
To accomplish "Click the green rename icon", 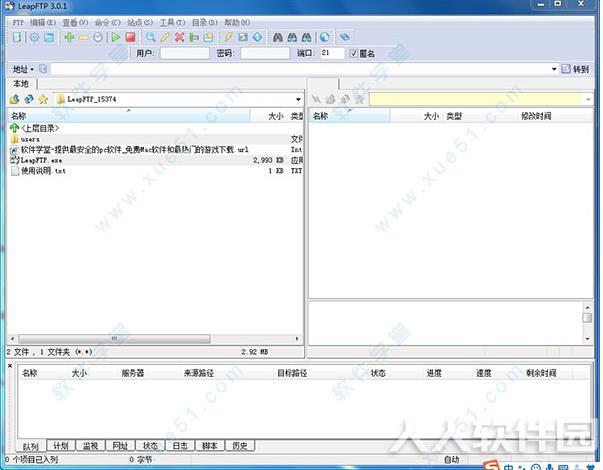I will (x=194, y=37).
